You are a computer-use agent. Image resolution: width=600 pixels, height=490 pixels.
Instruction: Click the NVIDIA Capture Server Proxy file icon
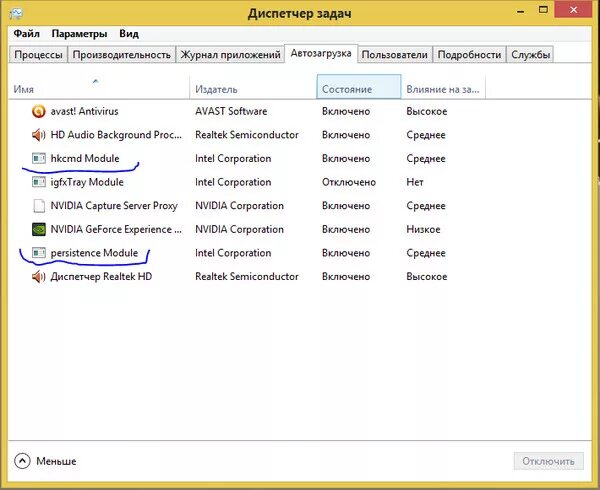coord(39,206)
